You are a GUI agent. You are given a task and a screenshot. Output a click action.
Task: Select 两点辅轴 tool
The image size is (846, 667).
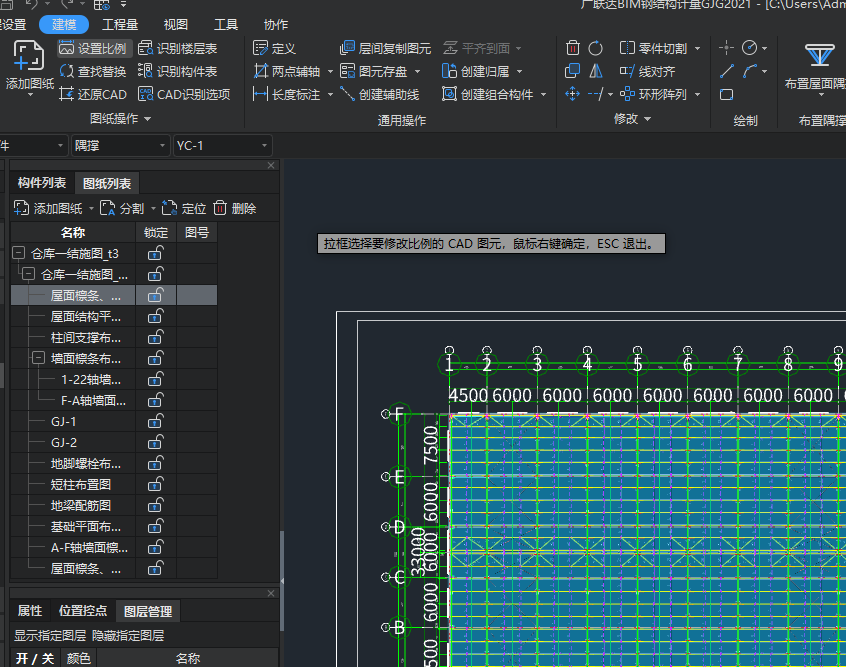287,71
